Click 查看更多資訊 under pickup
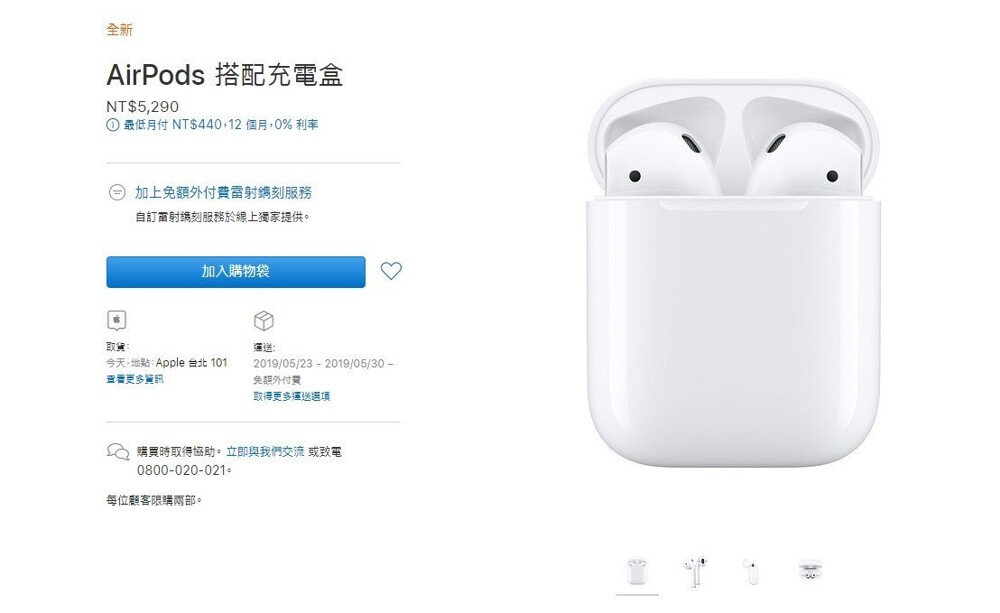 pyautogui.click(x=135, y=379)
